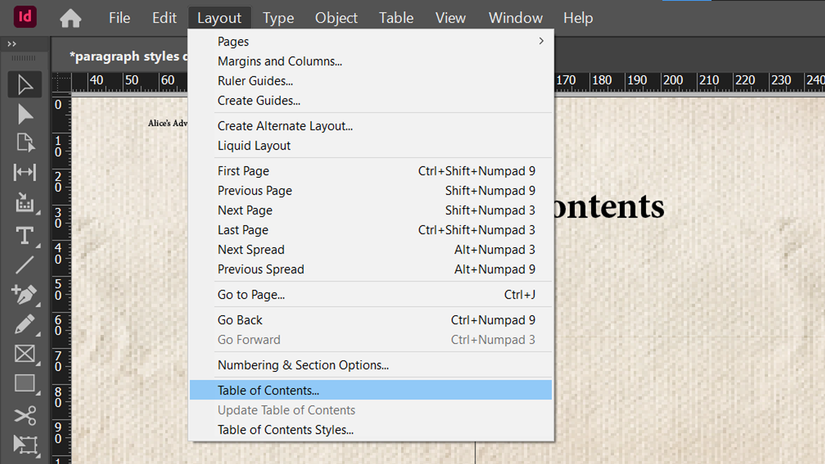Expand the tools panel with double arrows
Image resolution: width=825 pixels, height=464 pixels.
click(13, 45)
